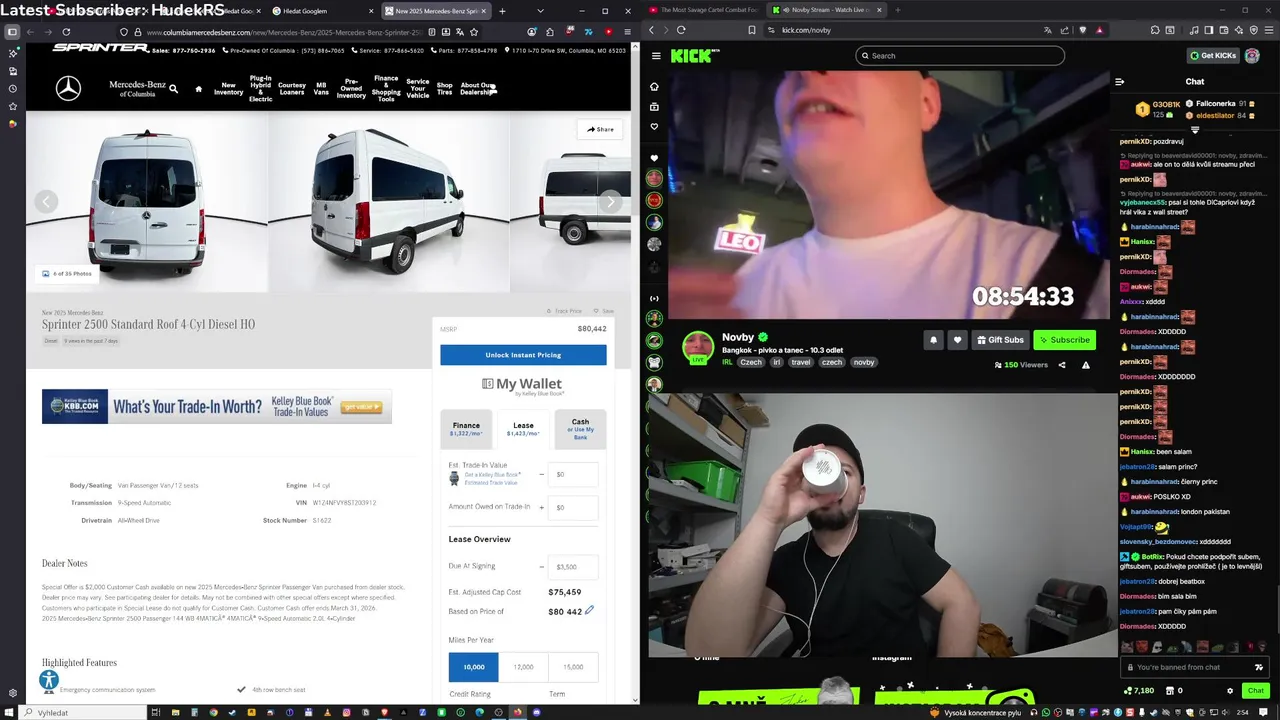Bookmark the kick.com page
Image resolution: width=1280 pixels, height=720 pixels.
752,30
